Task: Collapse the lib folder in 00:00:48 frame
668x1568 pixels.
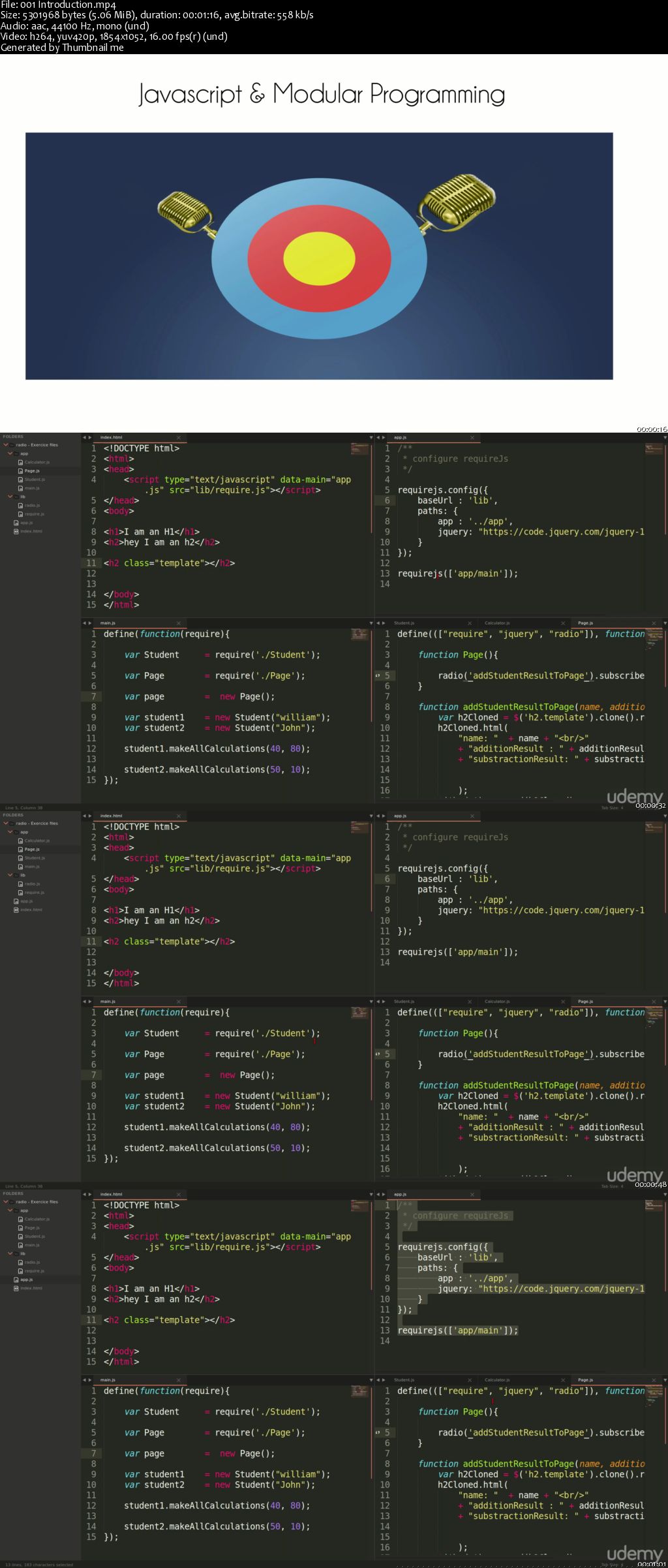Action: point(10,875)
